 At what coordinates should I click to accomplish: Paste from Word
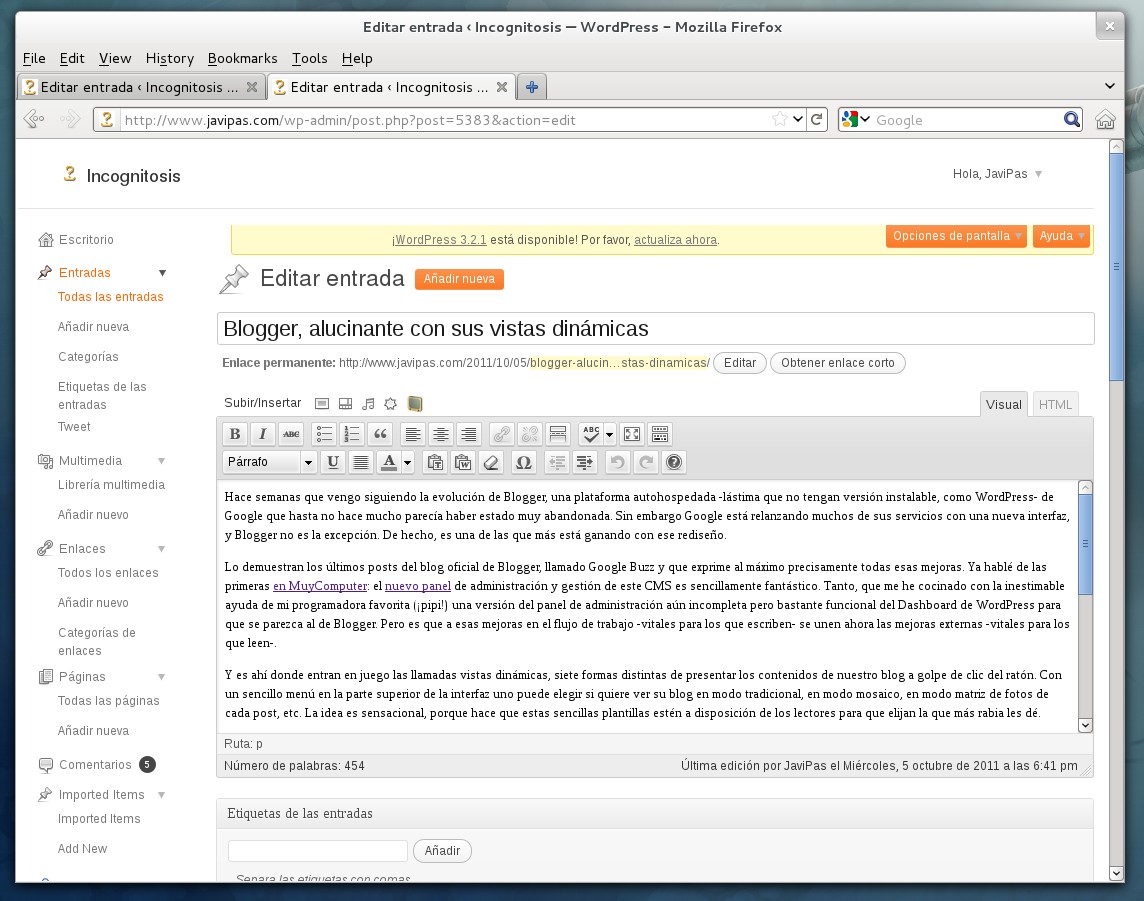(463, 462)
